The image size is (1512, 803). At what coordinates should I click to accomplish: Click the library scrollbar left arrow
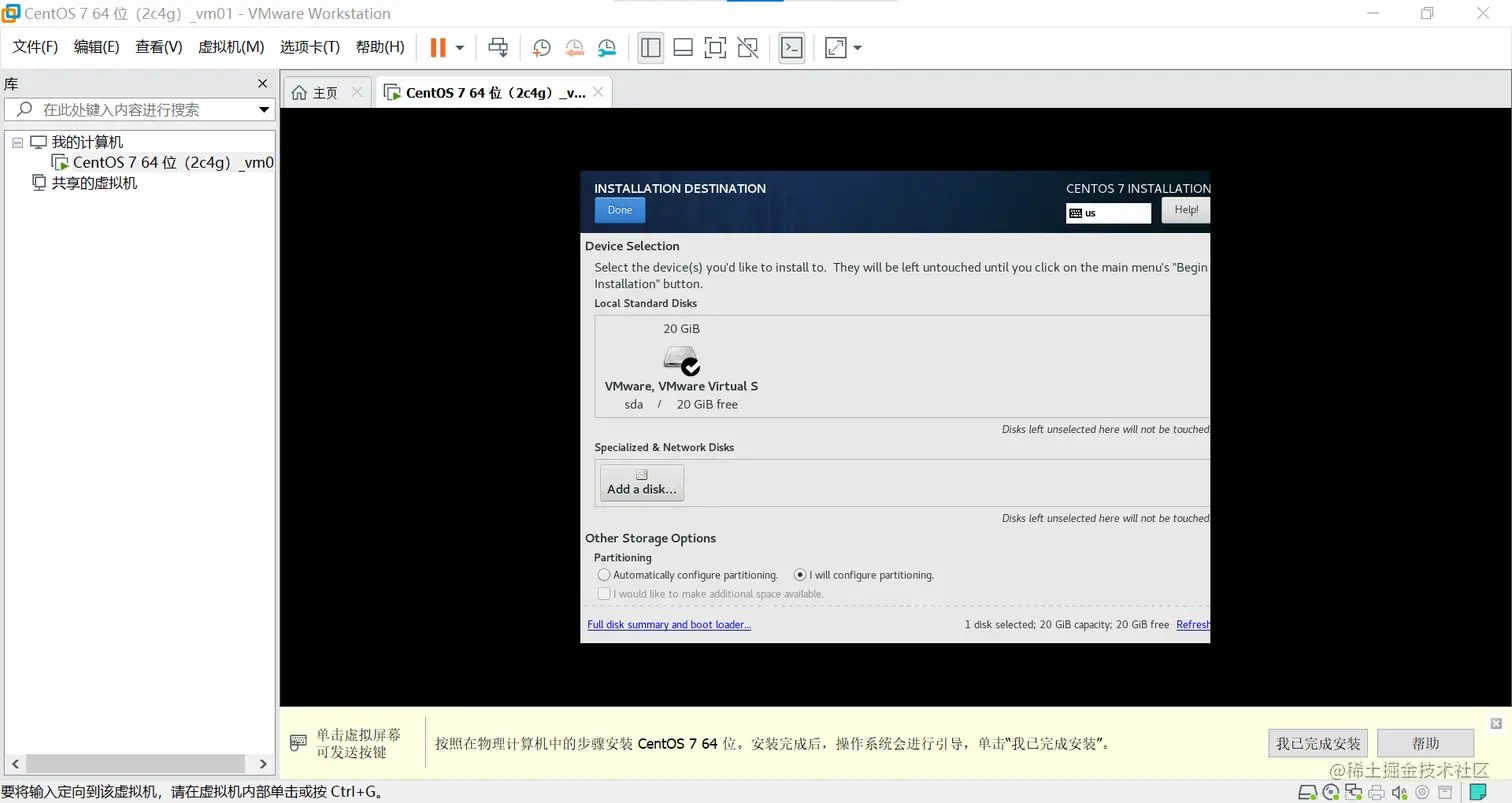pyautogui.click(x=15, y=763)
